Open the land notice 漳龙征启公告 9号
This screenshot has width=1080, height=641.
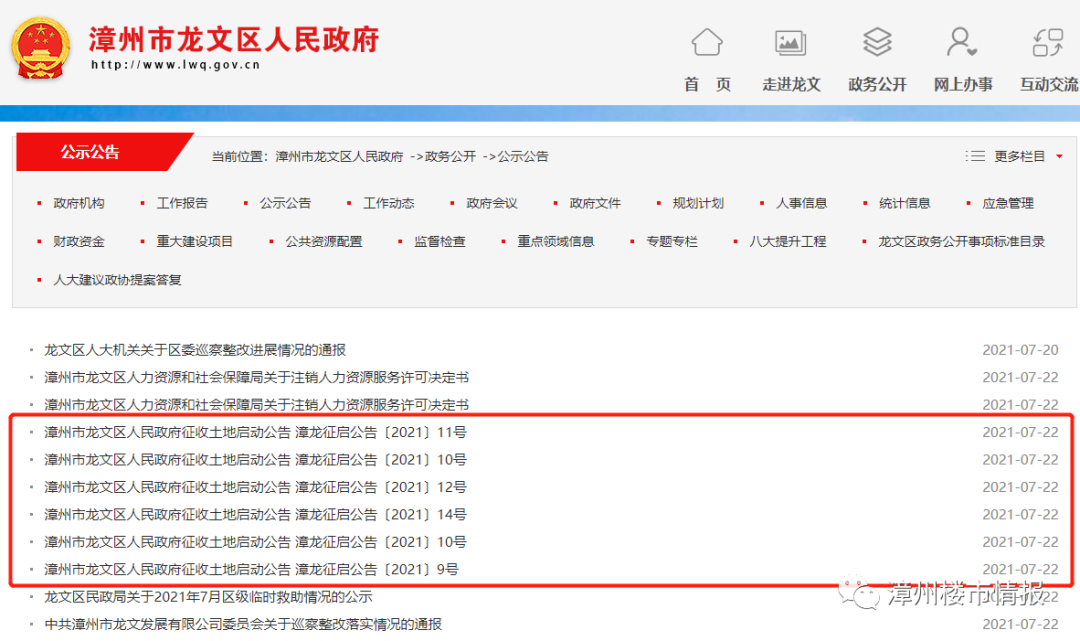(251, 569)
